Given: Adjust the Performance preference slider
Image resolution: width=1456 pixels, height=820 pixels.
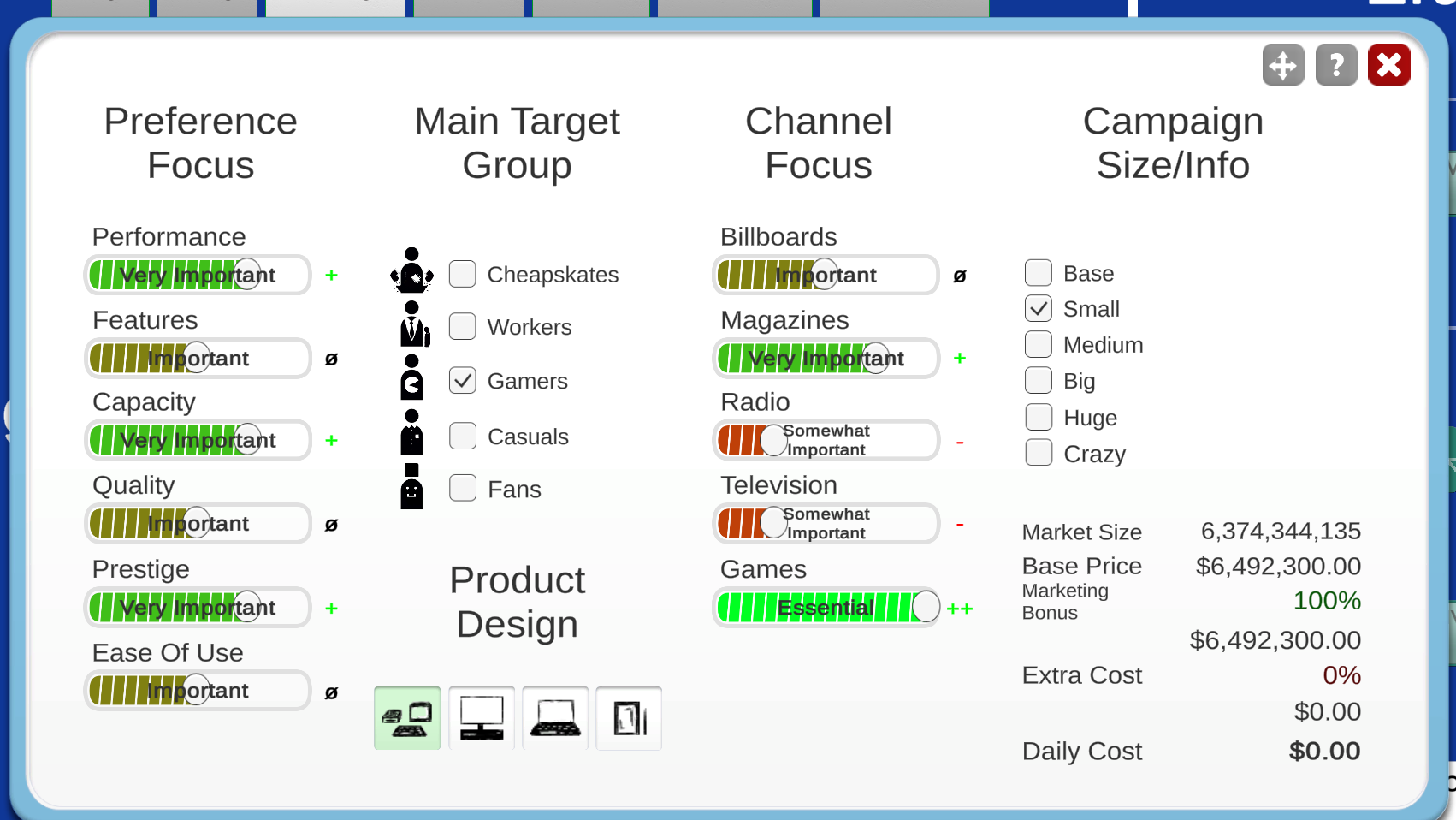Looking at the screenshot, I should [x=198, y=275].
